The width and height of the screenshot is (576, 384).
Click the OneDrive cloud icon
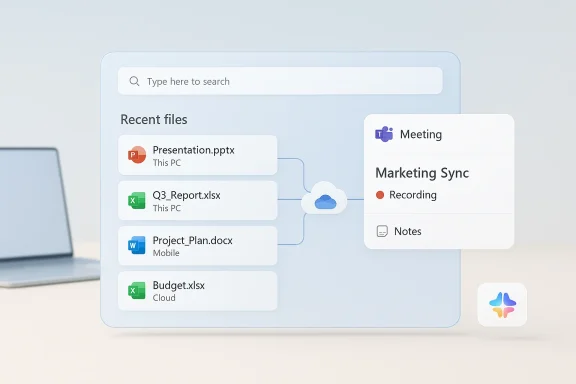[x=325, y=202]
